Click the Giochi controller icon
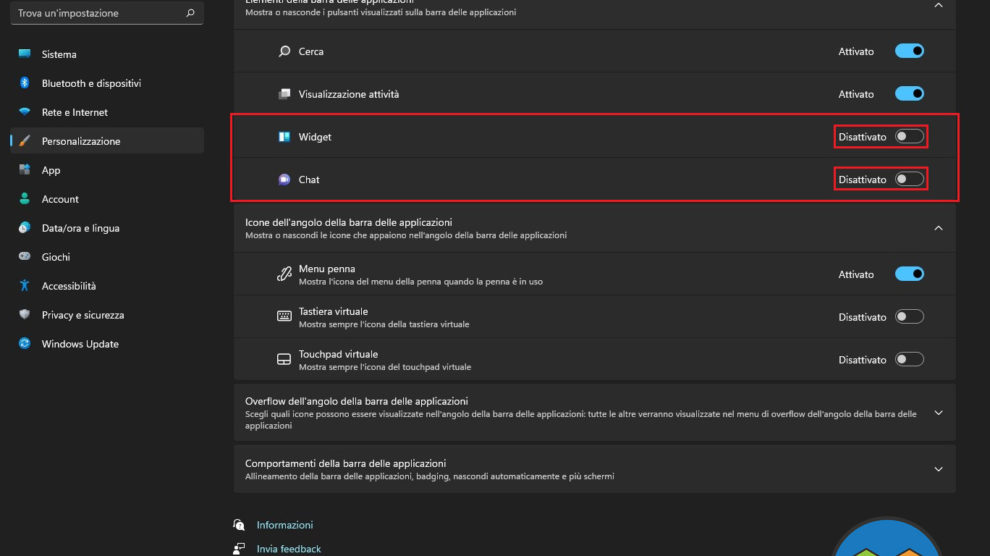Image resolution: width=990 pixels, height=556 pixels. [x=25, y=257]
